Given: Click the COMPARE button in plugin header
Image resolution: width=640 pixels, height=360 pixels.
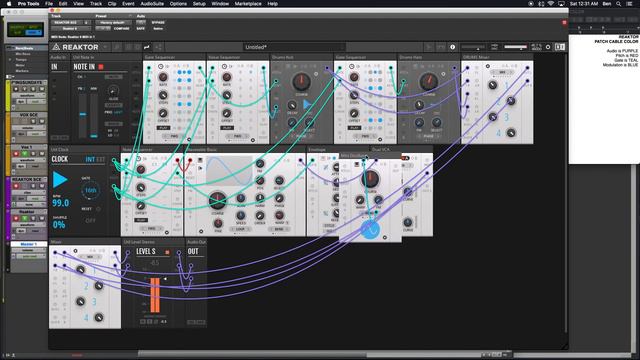Looking at the screenshot, I should tap(121, 29).
